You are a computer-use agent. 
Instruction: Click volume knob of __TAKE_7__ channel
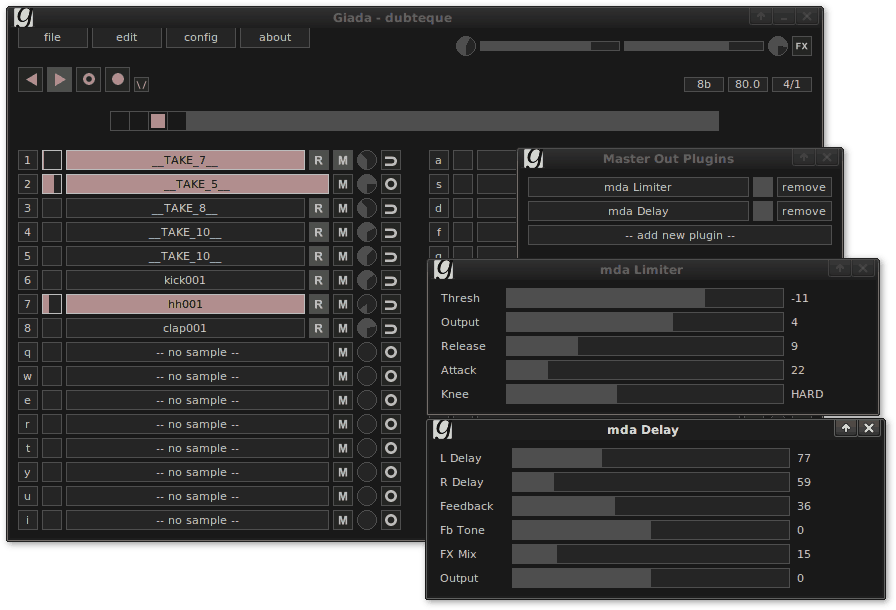point(367,160)
